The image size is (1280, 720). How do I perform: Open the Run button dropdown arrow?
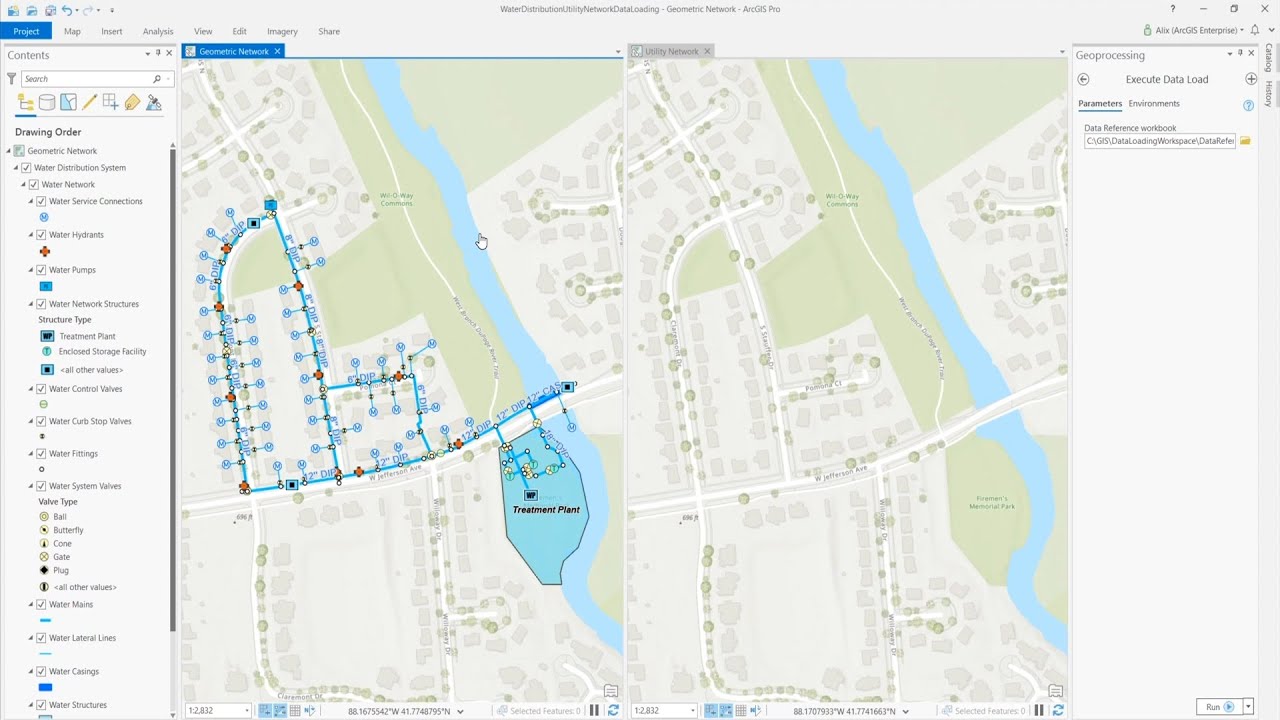click(1248, 706)
